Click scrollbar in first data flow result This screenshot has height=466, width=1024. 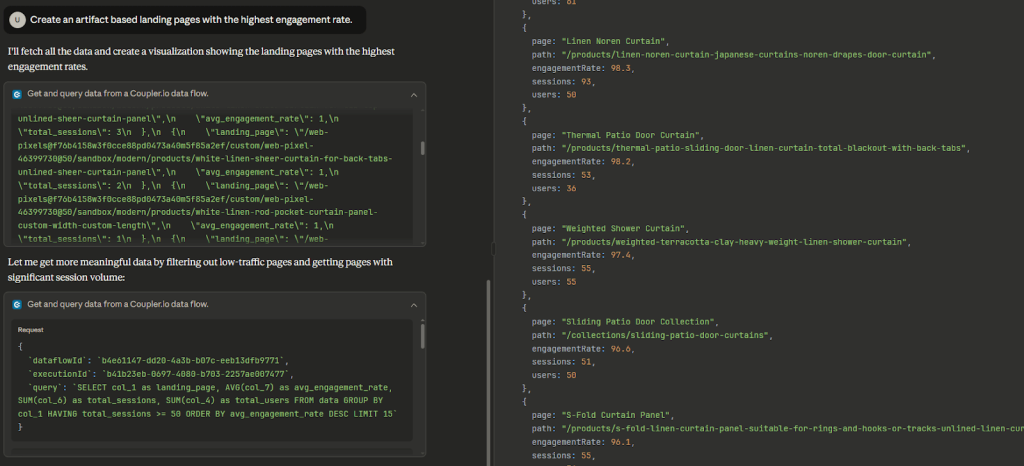click(x=423, y=148)
